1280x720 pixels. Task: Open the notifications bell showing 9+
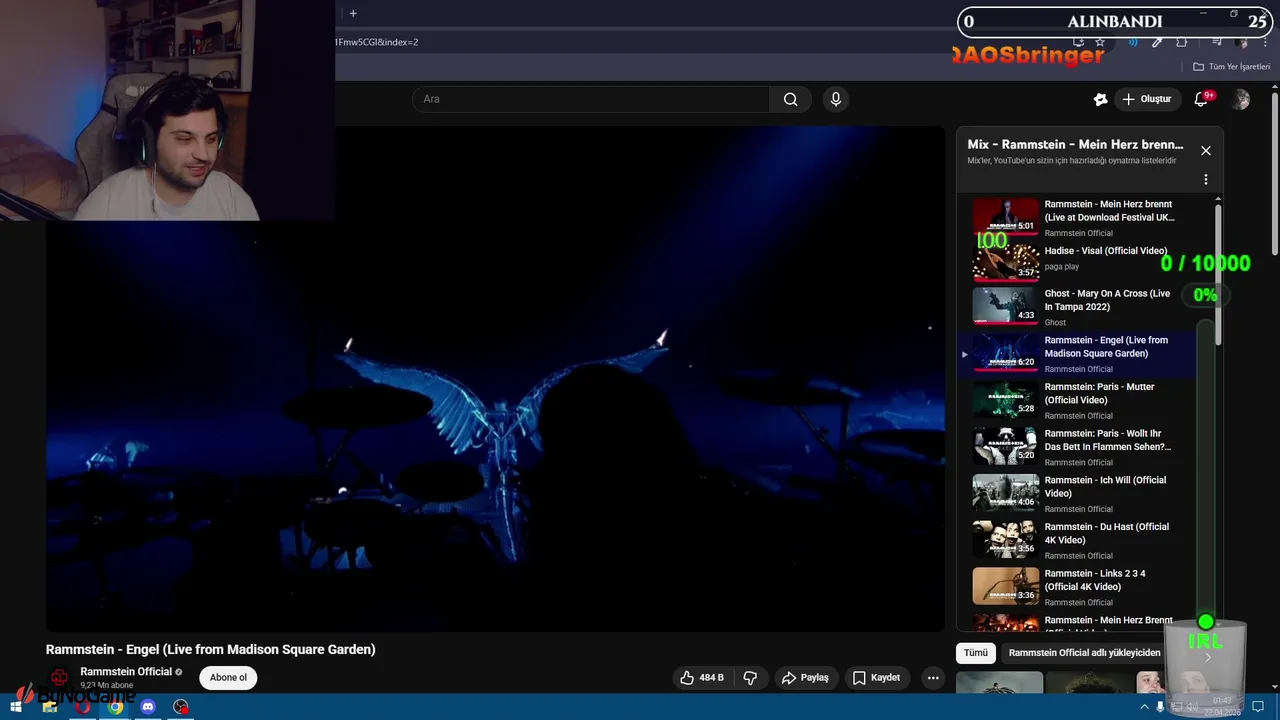[x=1202, y=99]
